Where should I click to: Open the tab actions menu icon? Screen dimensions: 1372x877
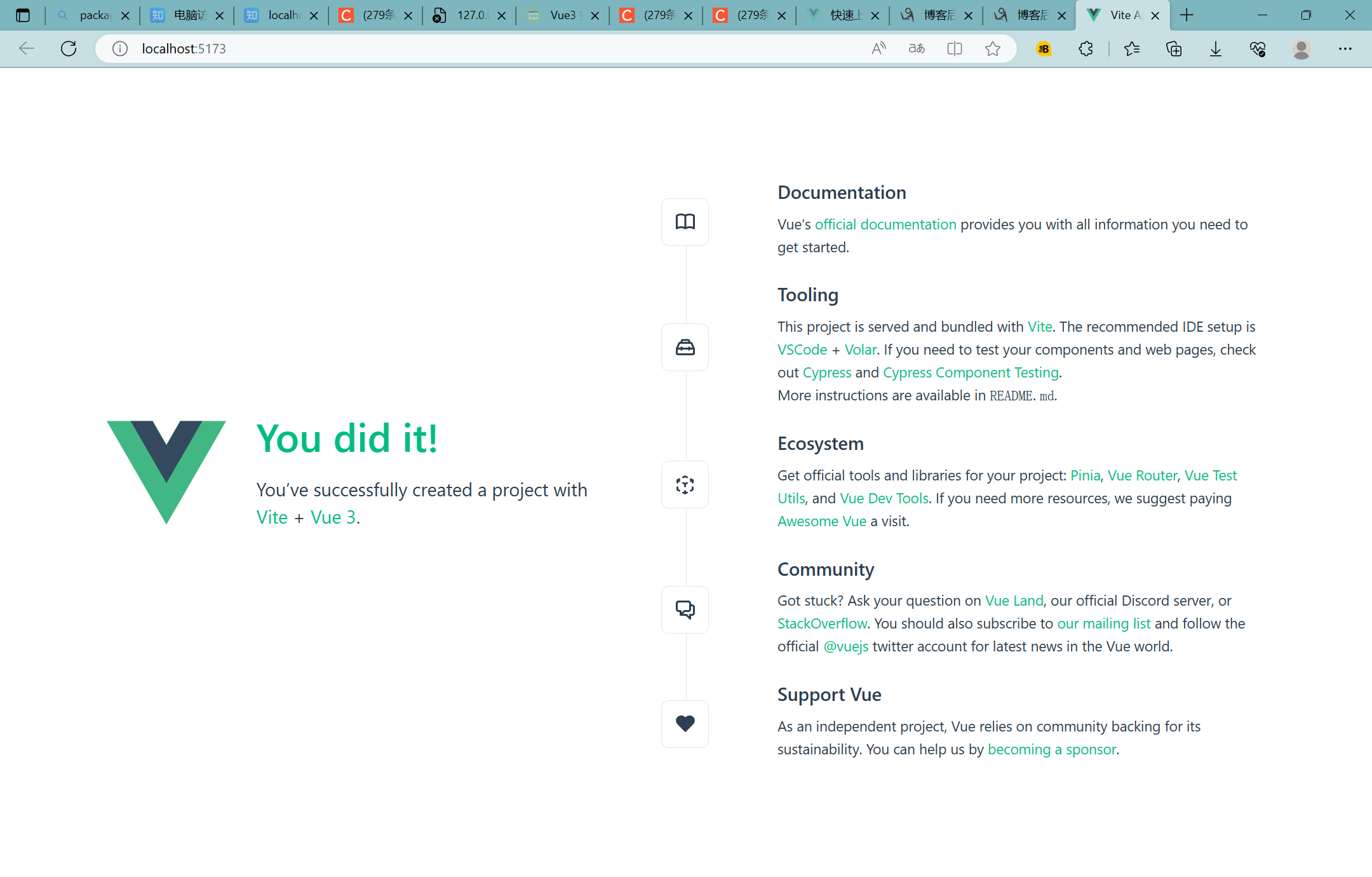click(23, 15)
